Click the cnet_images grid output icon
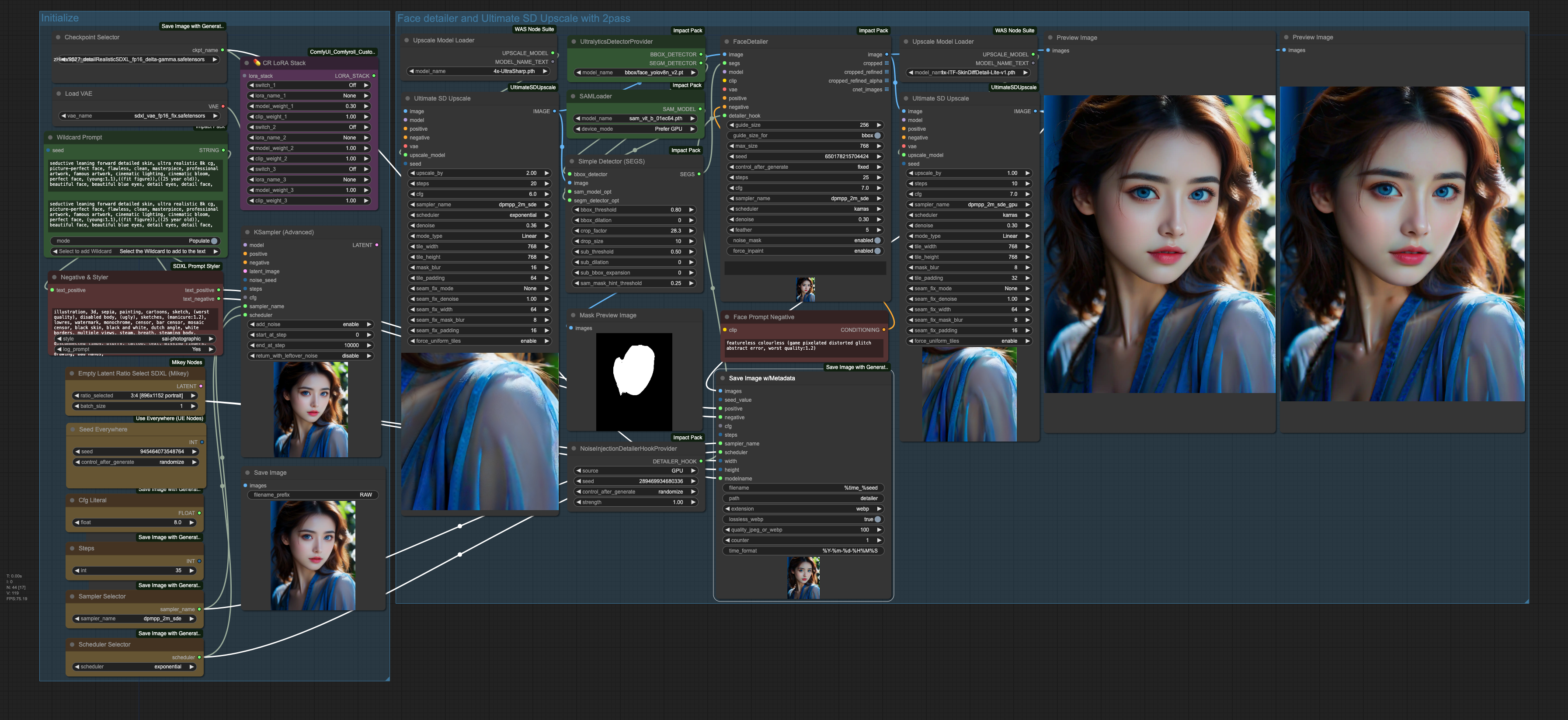Image resolution: width=1568 pixels, height=720 pixels. (886, 90)
